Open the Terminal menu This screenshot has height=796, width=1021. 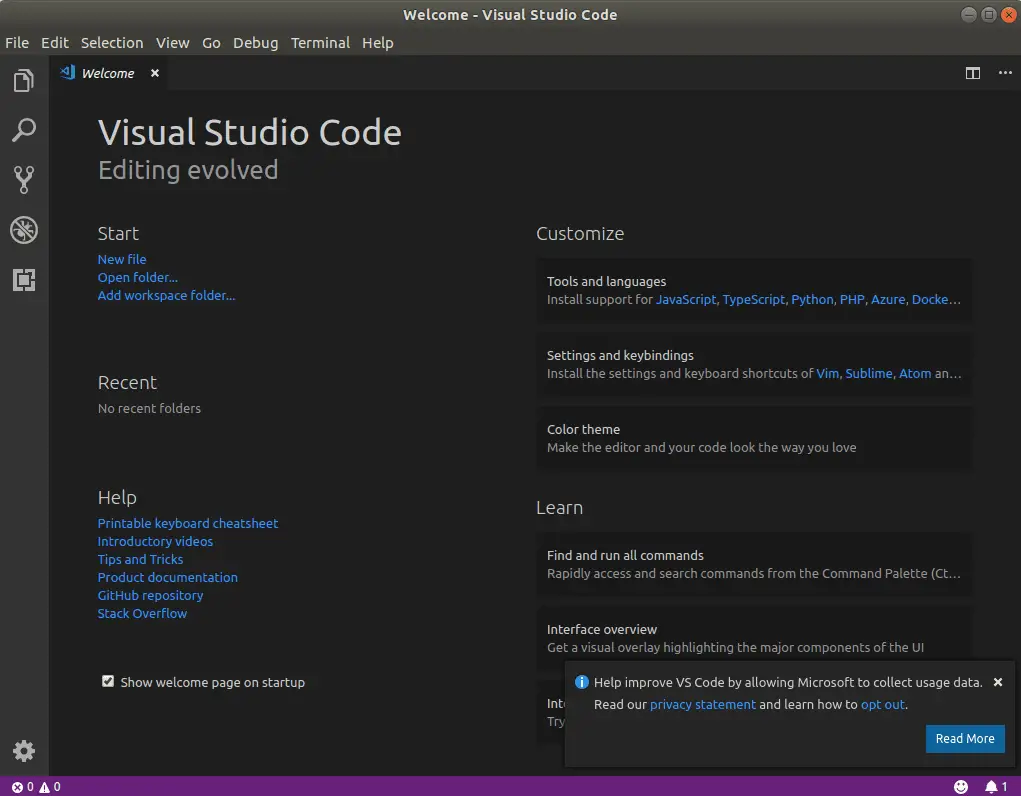(x=320, y=43)
